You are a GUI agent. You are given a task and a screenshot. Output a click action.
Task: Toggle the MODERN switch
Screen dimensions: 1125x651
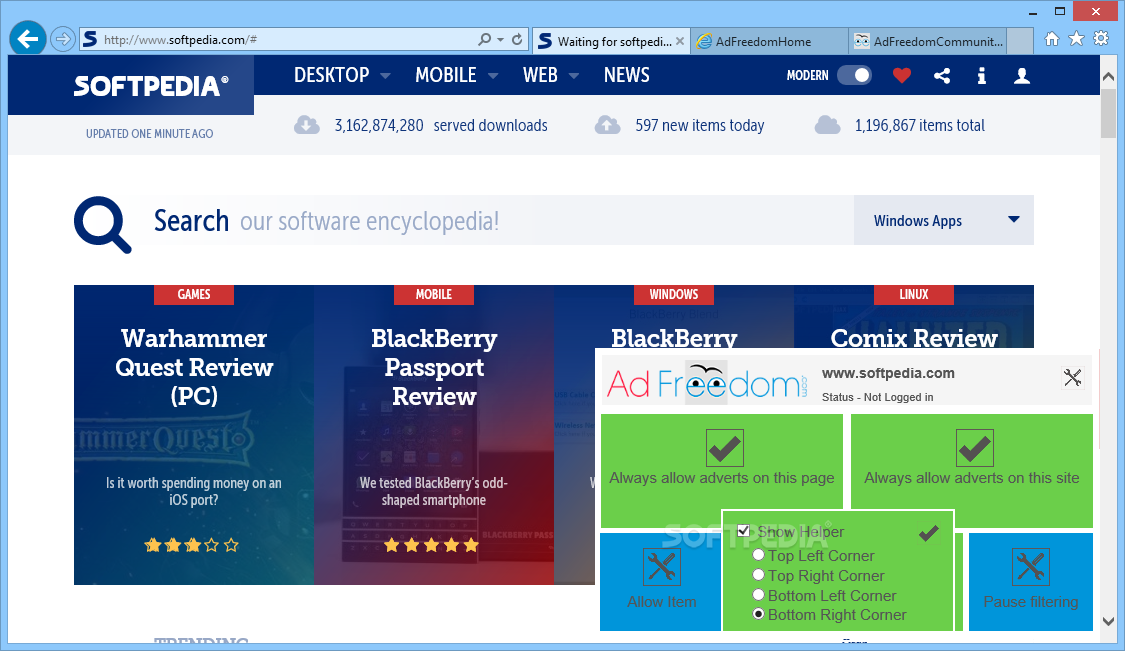tap(854, 75)
